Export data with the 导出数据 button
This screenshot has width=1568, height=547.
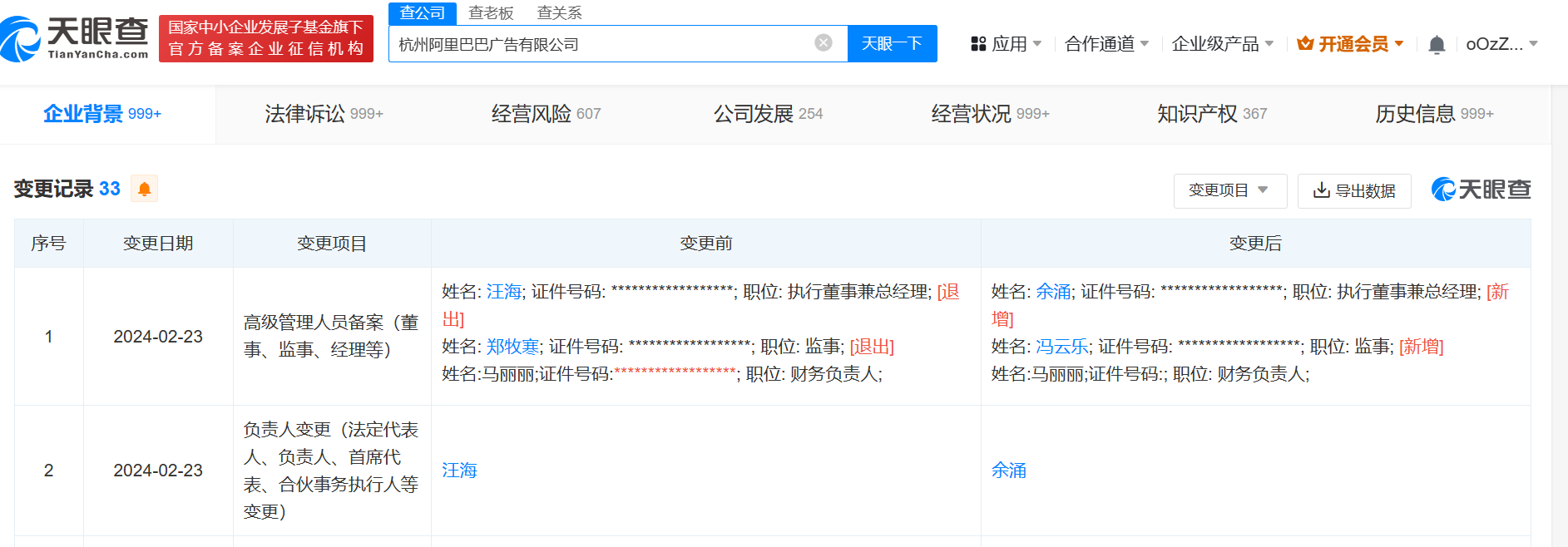click(1354, 191)
